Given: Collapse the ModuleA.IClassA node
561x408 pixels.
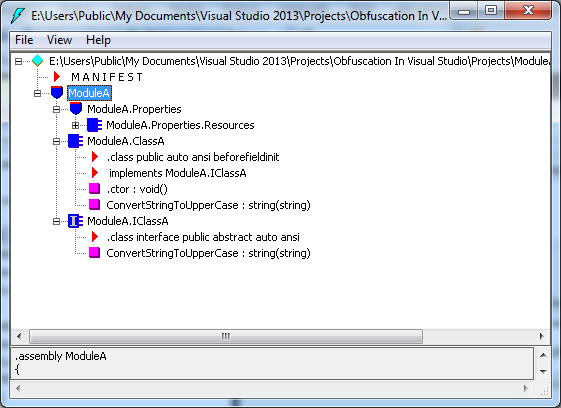Looking at the screenshot, I should (x=57, y=222).
